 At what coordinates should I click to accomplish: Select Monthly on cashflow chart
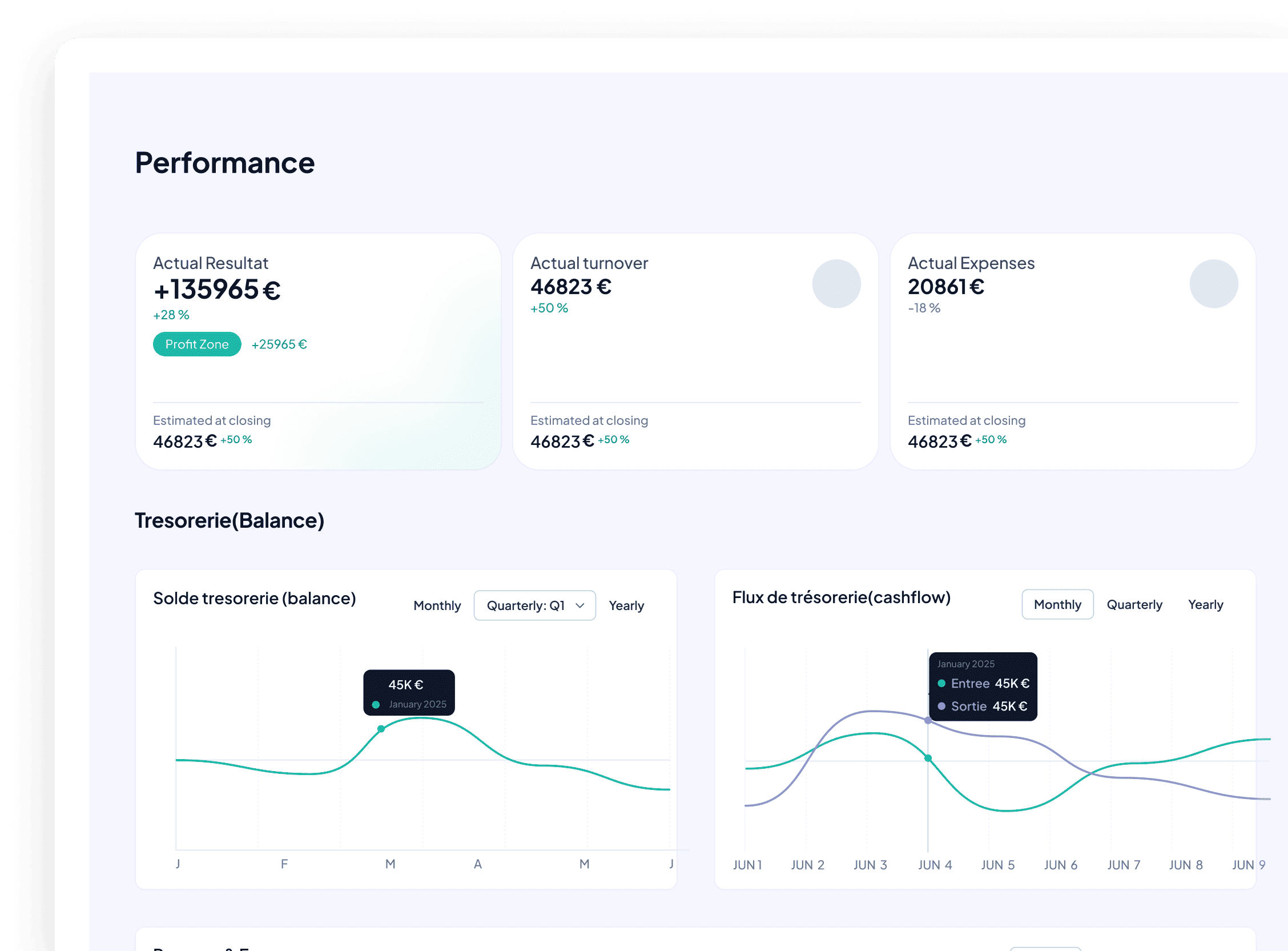(1057, 604)
